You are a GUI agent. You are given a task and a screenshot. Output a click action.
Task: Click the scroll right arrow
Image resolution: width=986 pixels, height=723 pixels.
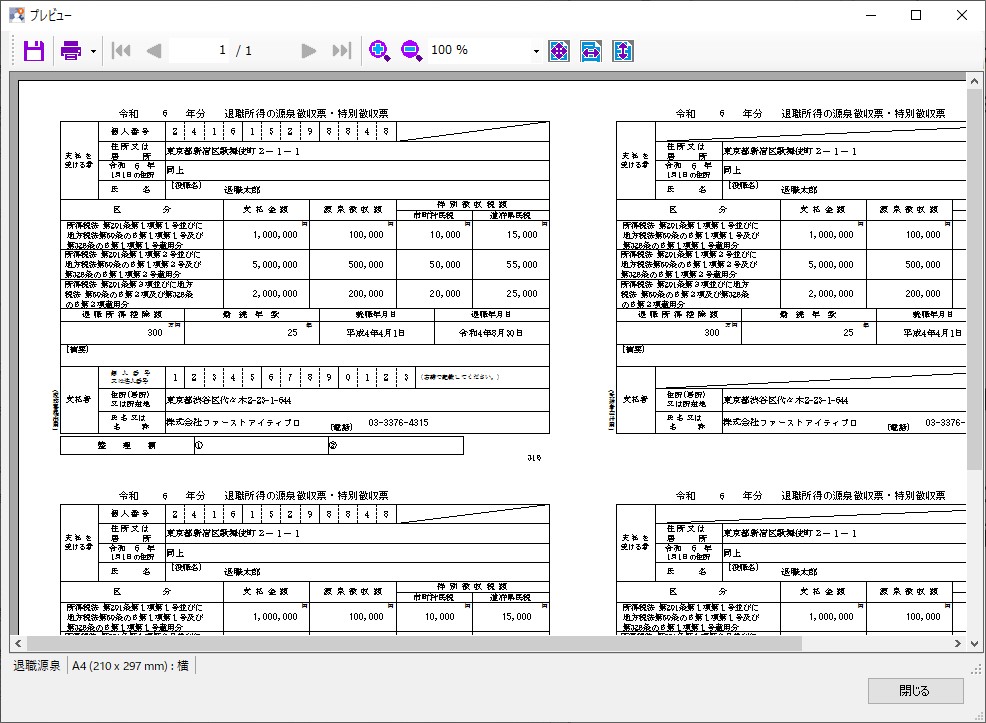958,643
